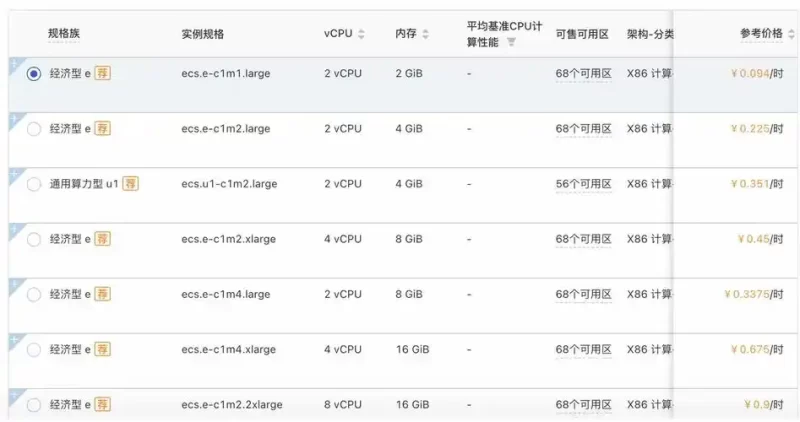Click the ecs.e-c1m2.2xlarge instance name
The width and height of the screenshot is (800, 422).
click(232, 405)
